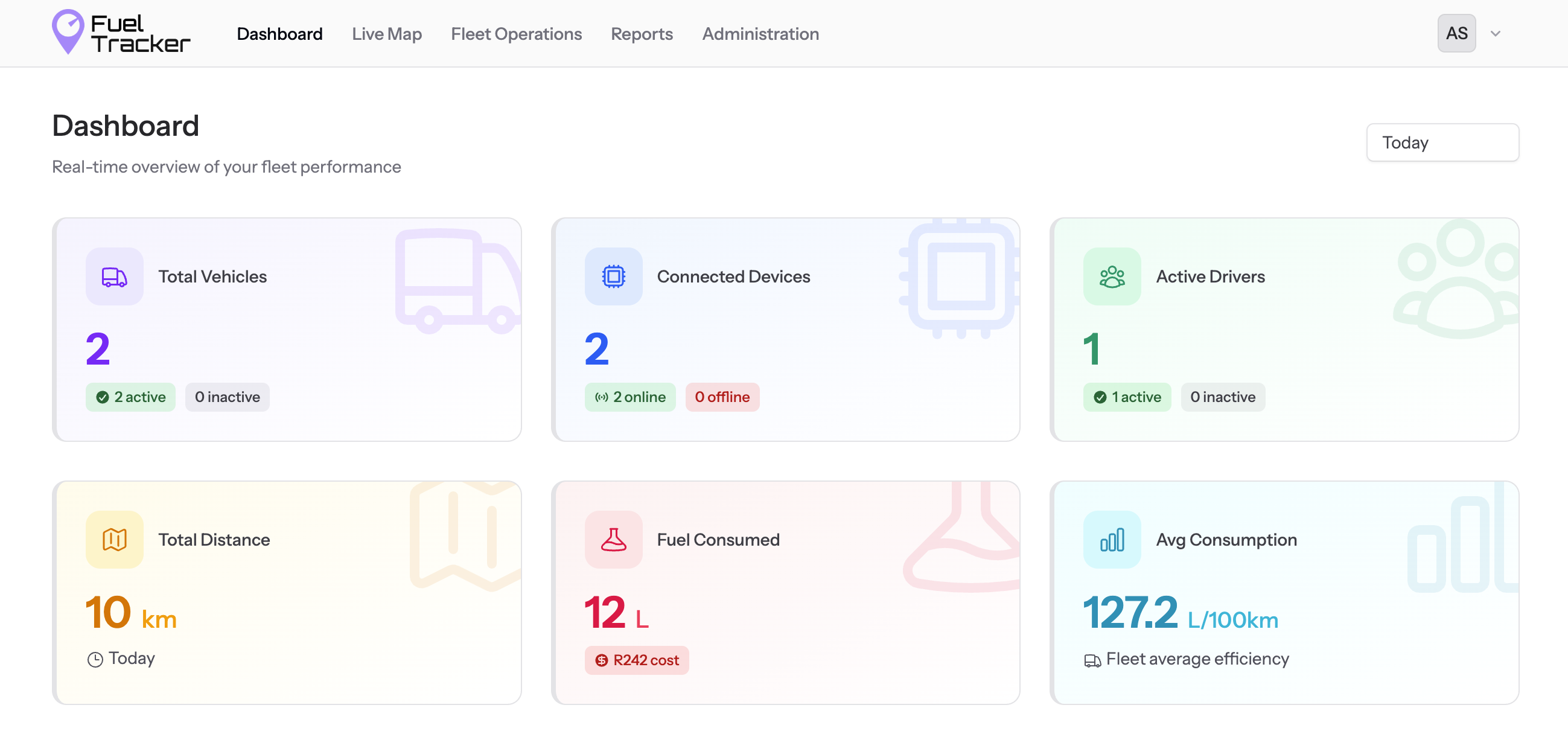Open the Administration section
Screen dimensions: 1568x734
click(760, 34)
